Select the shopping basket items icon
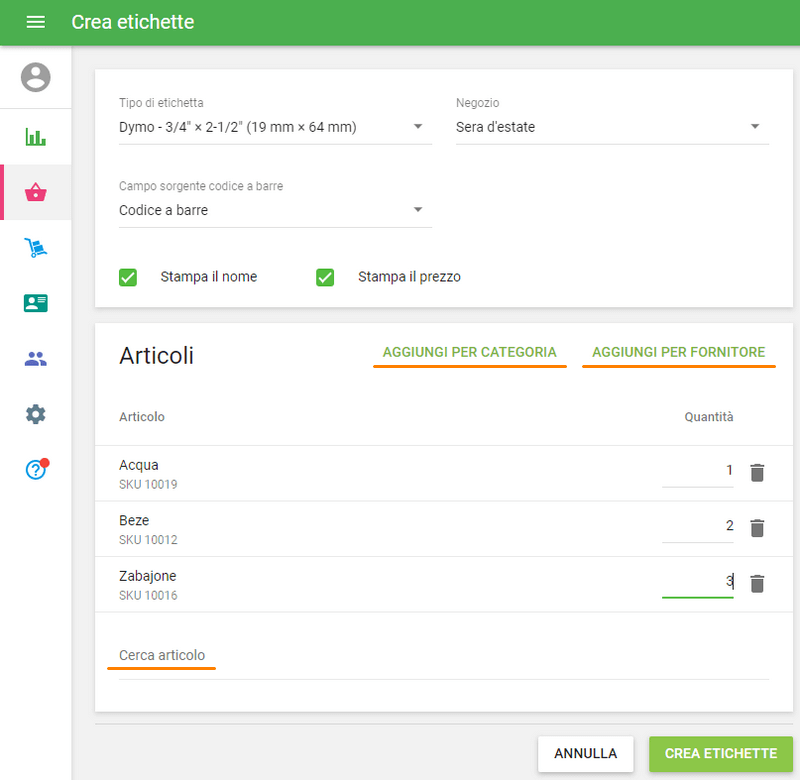Image resolution: width=800 pixels, height=780 pixels. [x=36, y=193]
